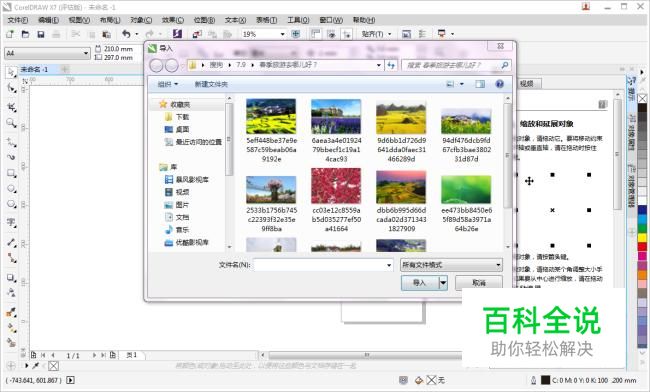Open the 文件 menu
The width and height of the screenshot is (650, 392).
click(17, 20)
